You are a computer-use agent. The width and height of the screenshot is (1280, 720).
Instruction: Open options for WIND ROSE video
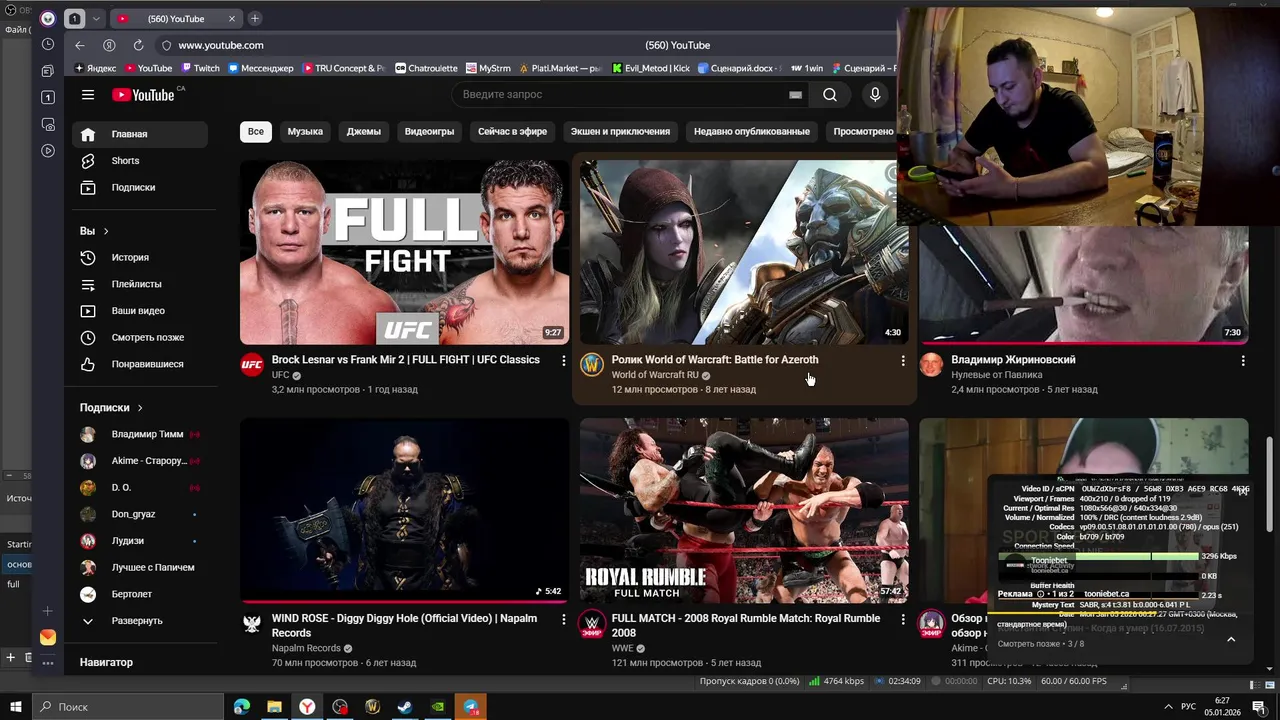click(563, 619)
